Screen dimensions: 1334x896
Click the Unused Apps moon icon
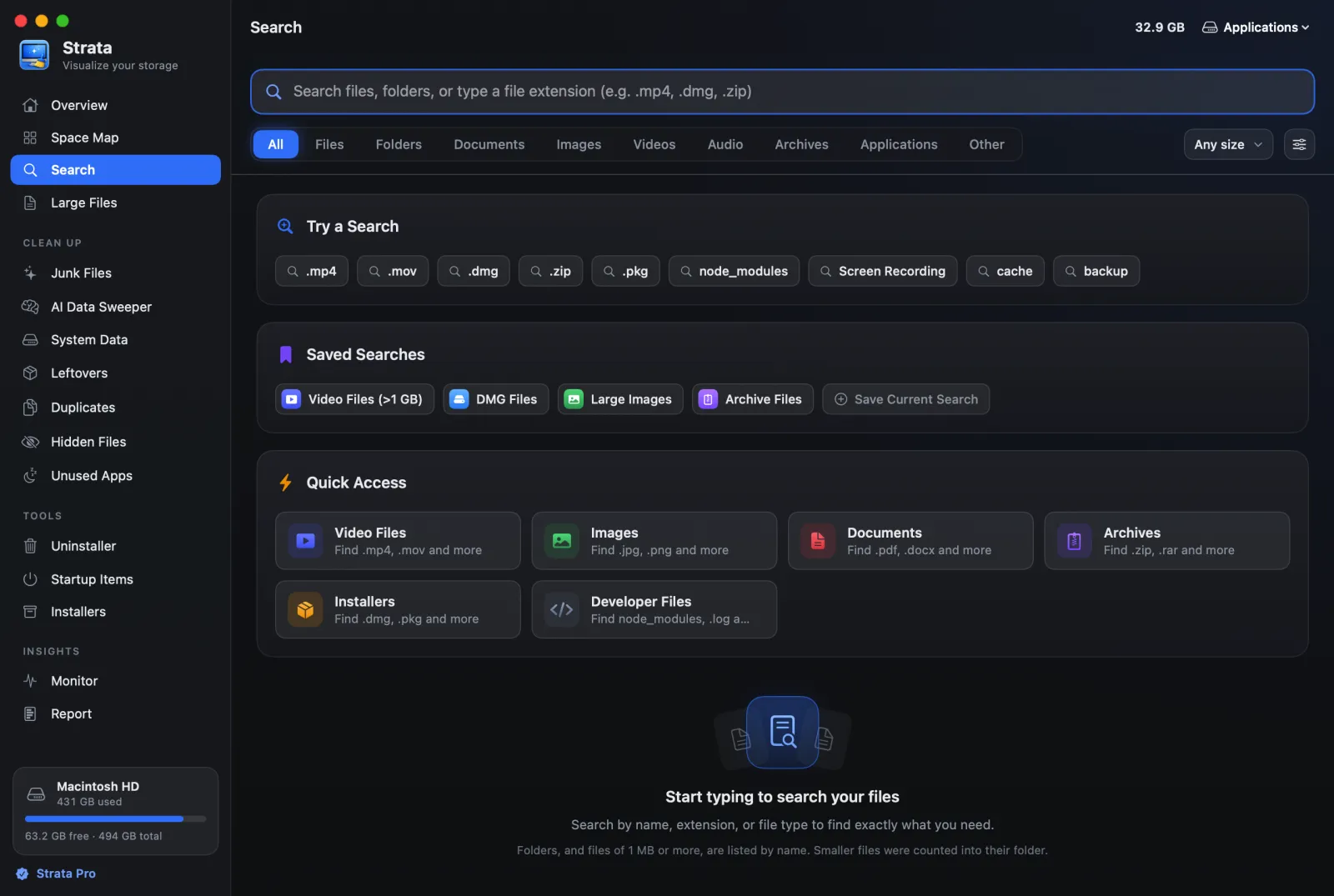coord(30,476)
